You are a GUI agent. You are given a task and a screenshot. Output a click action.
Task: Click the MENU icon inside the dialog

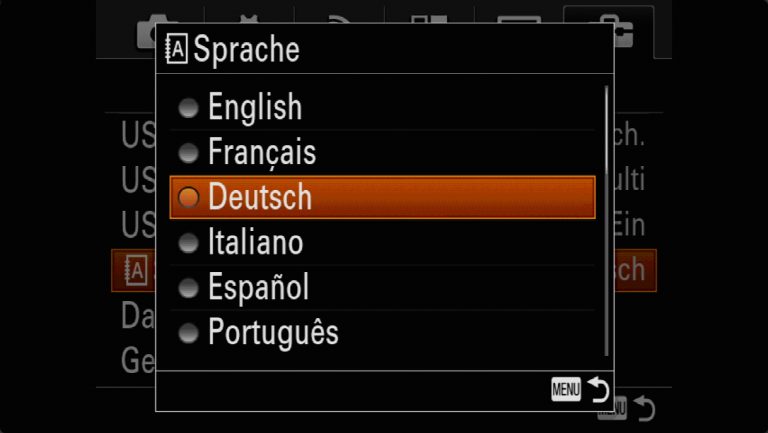click(x=566, y=389)
